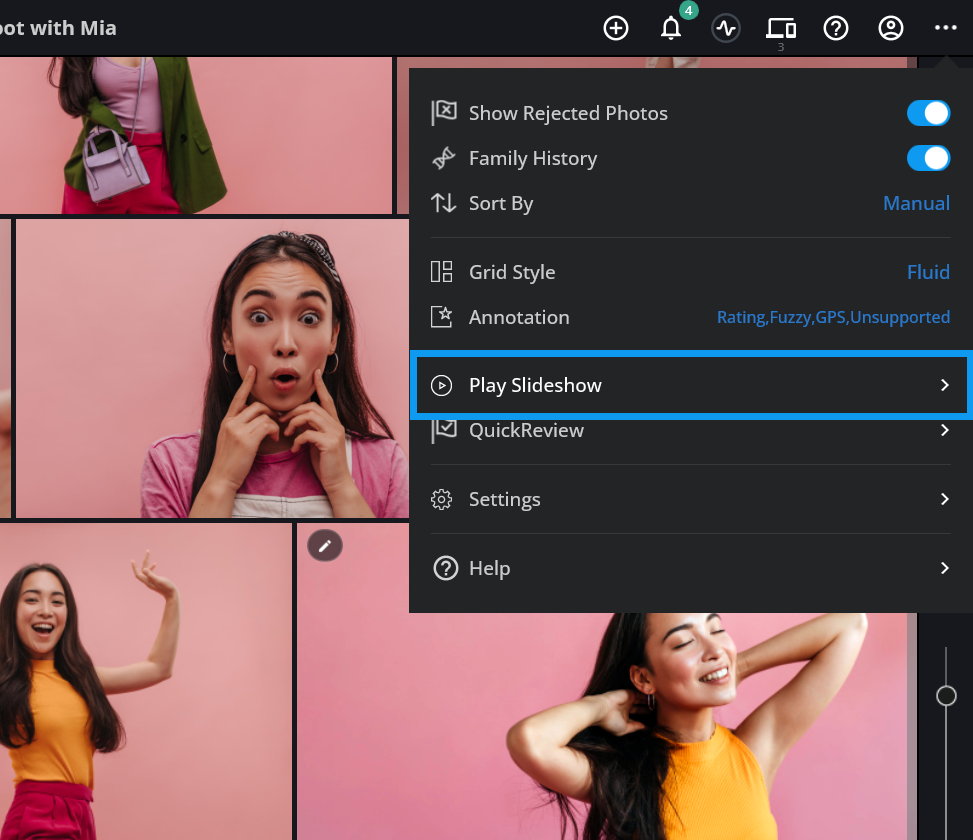Click the thumbnail size slider handle

(x=946, y=695)
